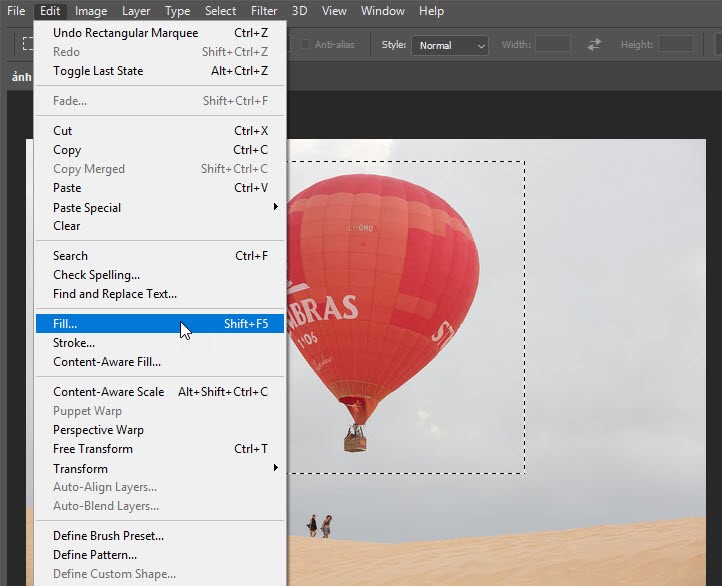Select Paste from Edit menu
The image size is (722, 586).
click(x=160, y=188)
